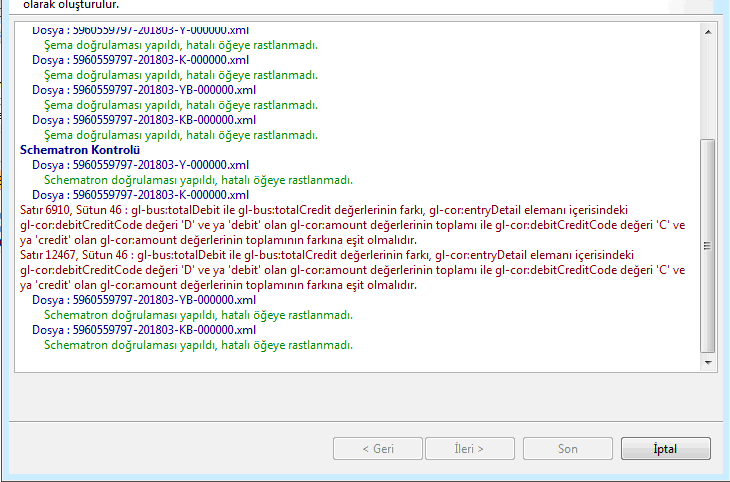Click the last Schematron doğrulaması success message

pyautogui.click(x=198, y=345)
